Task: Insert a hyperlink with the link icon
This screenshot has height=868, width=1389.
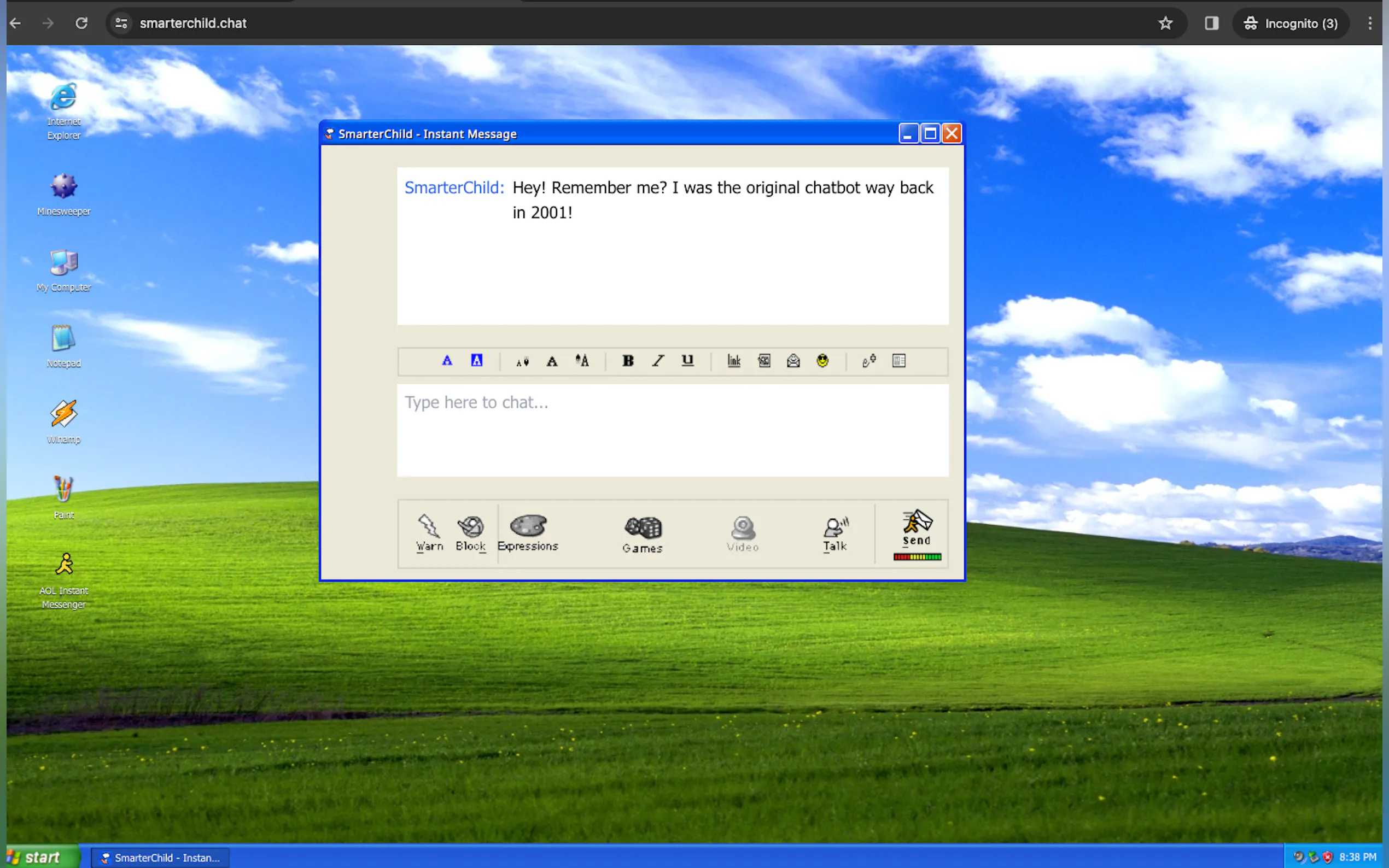Action: click(734, 361)
